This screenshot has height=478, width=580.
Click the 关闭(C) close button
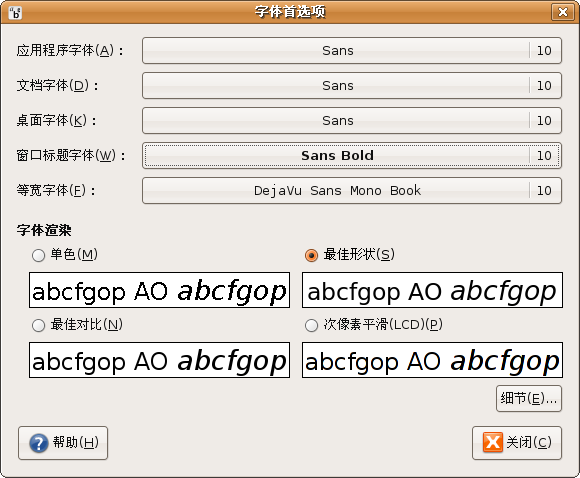coord(517,443)
